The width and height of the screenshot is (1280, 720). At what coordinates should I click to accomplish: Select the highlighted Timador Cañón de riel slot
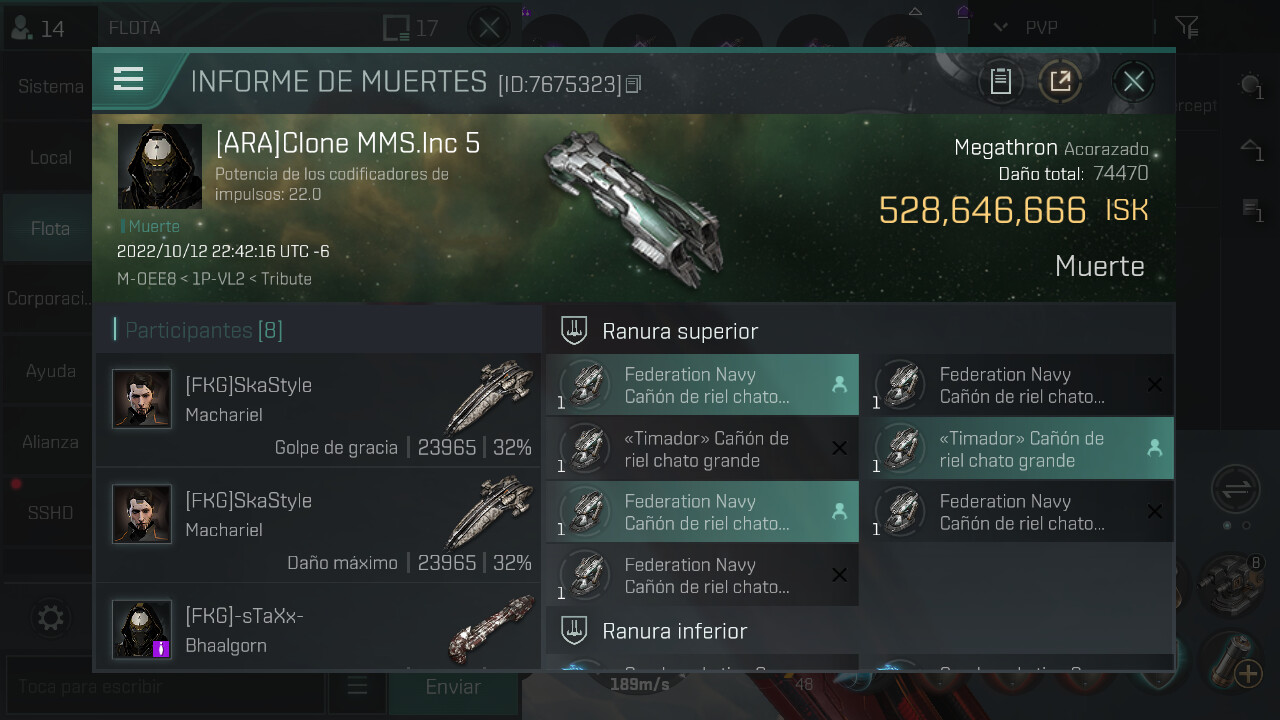(1019, 449)
